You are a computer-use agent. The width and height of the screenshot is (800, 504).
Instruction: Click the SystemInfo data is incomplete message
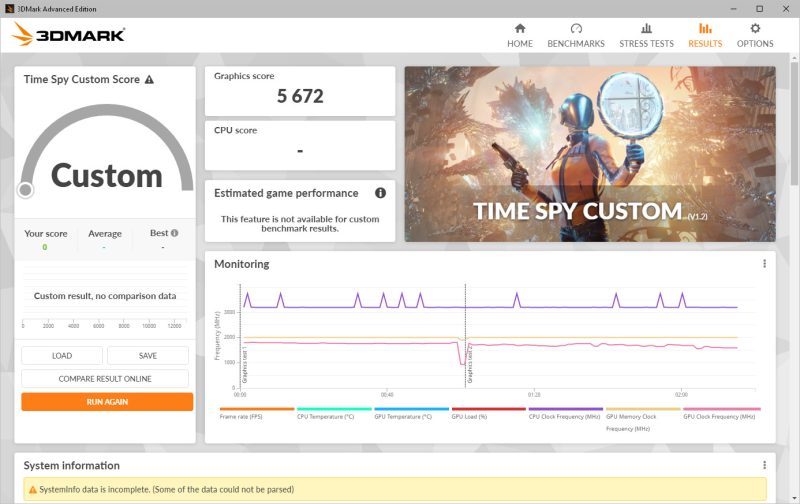tap(166, 489)
